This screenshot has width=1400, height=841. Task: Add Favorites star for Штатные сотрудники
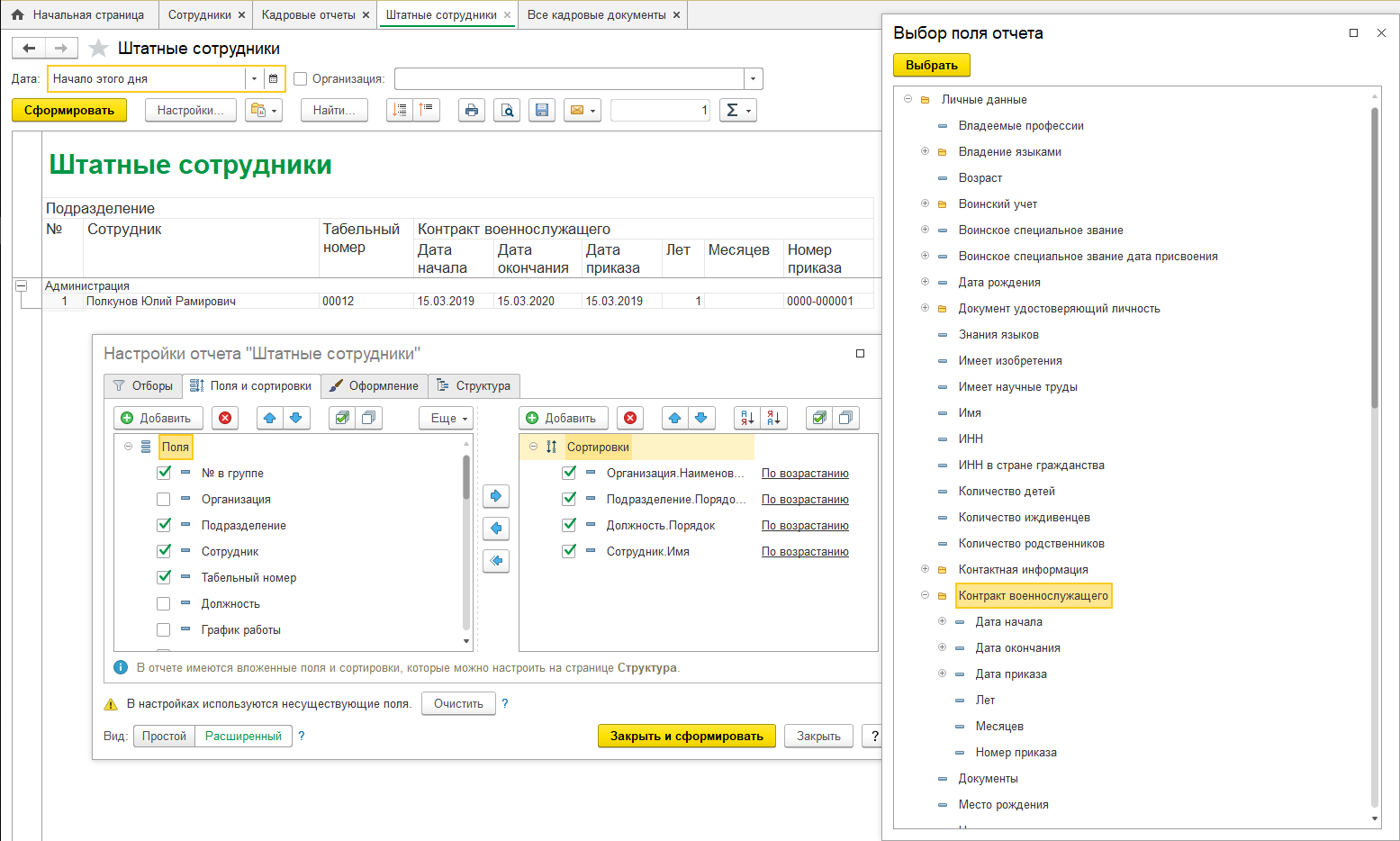[99, 49]
